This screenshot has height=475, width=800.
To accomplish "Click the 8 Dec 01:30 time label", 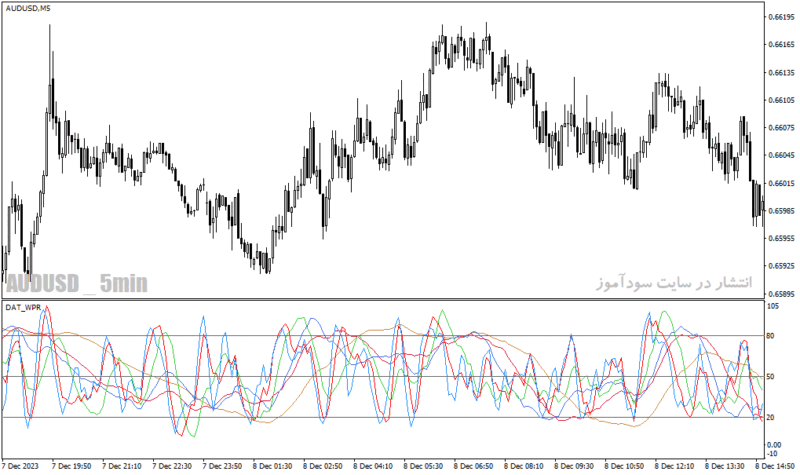I will coord(273,466).
